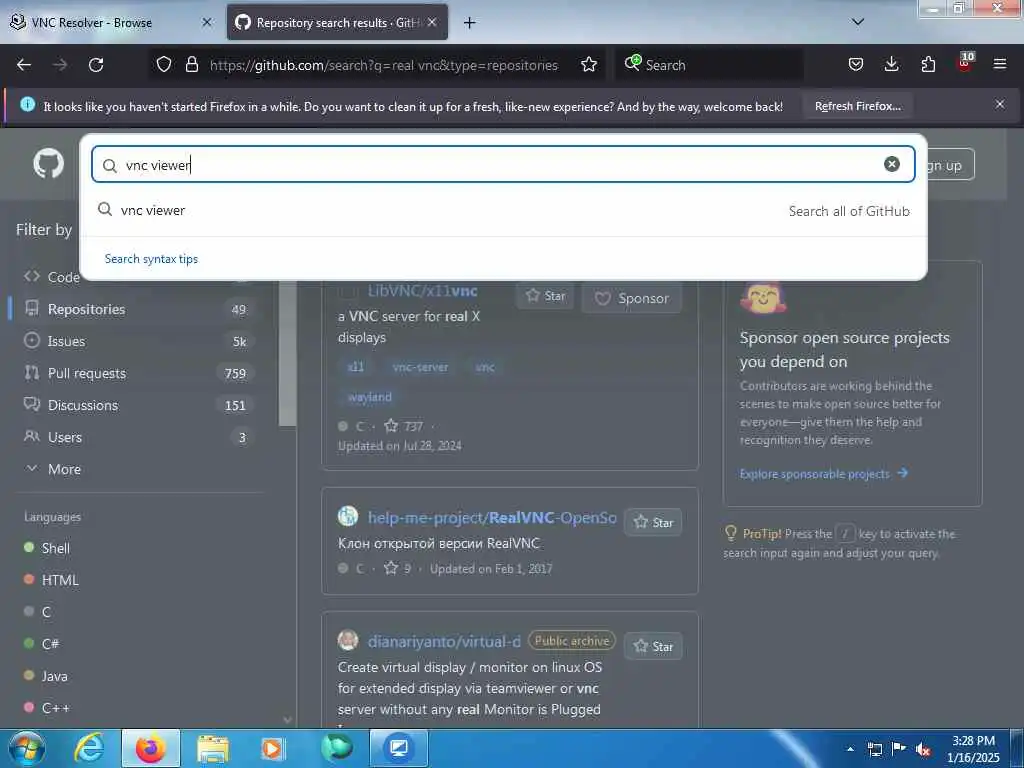Sponsor the LibVNC/x11vnc project
Viewport: 1024px width, 768px height.
coord(632,298)
